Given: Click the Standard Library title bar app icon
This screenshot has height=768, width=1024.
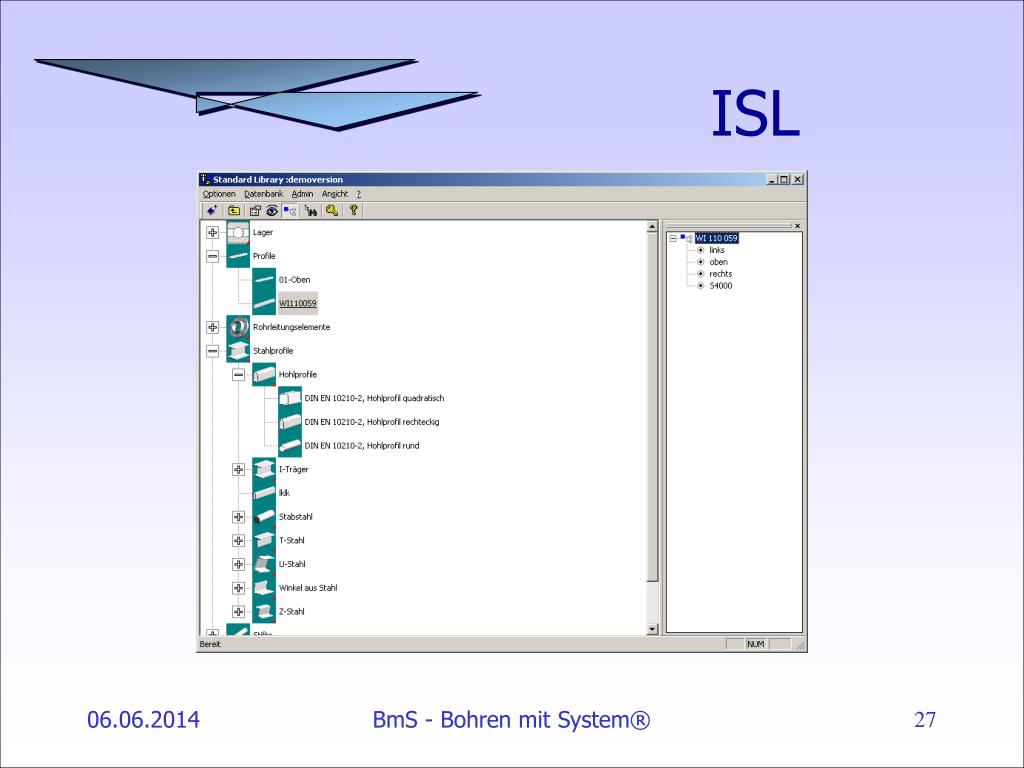Looking at the screenshot, I should pyautogui.click(x=205, y=179).
